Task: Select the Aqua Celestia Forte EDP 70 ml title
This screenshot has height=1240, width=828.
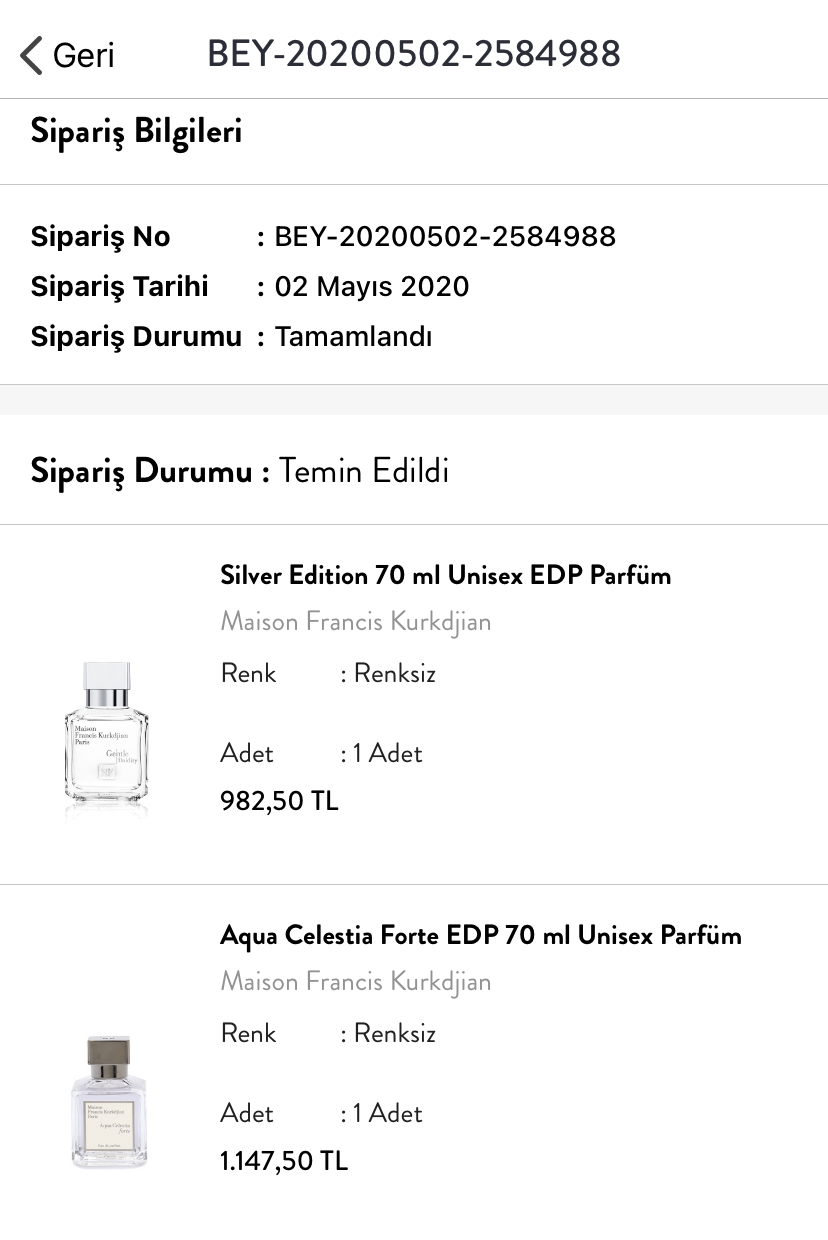Action: pyautogui.click(x=481, y=935)
